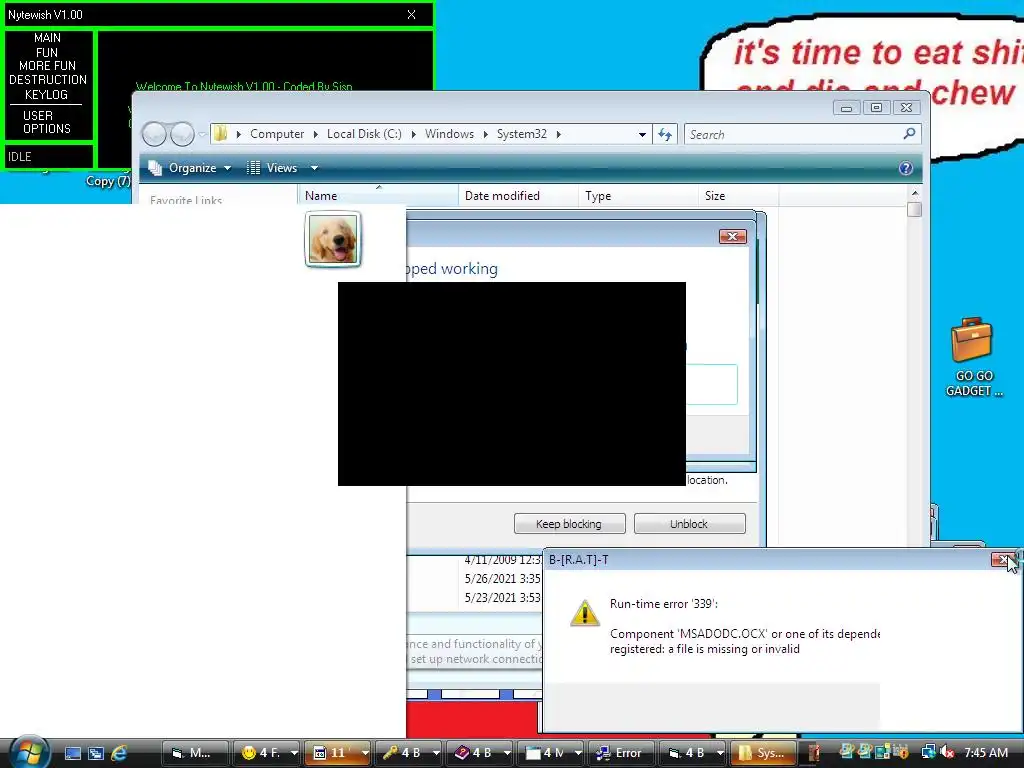This screenshot has width=1024, height=768.
Task: Switch view with the Views button
Action: tap(272, 168)
